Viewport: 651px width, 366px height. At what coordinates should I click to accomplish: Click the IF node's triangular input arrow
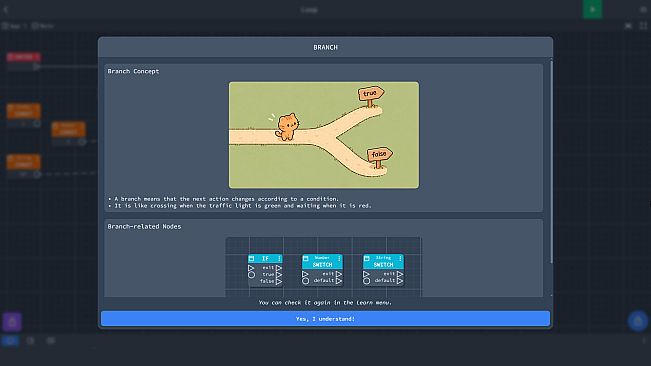251,268
